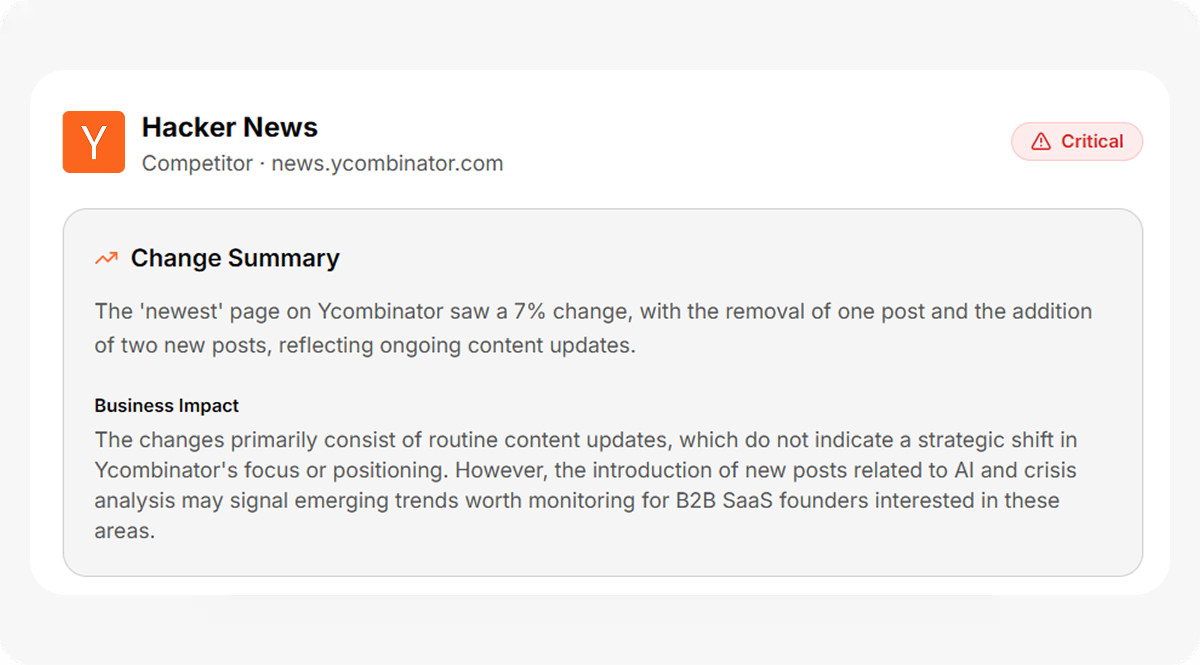Screen dimensions: 1200x665
Task: Click the Business Impact heading
Action: coord(167,406)
